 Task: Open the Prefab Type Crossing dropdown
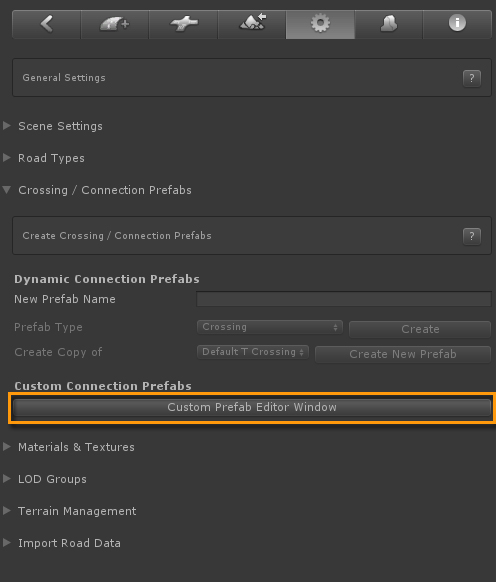270,327
